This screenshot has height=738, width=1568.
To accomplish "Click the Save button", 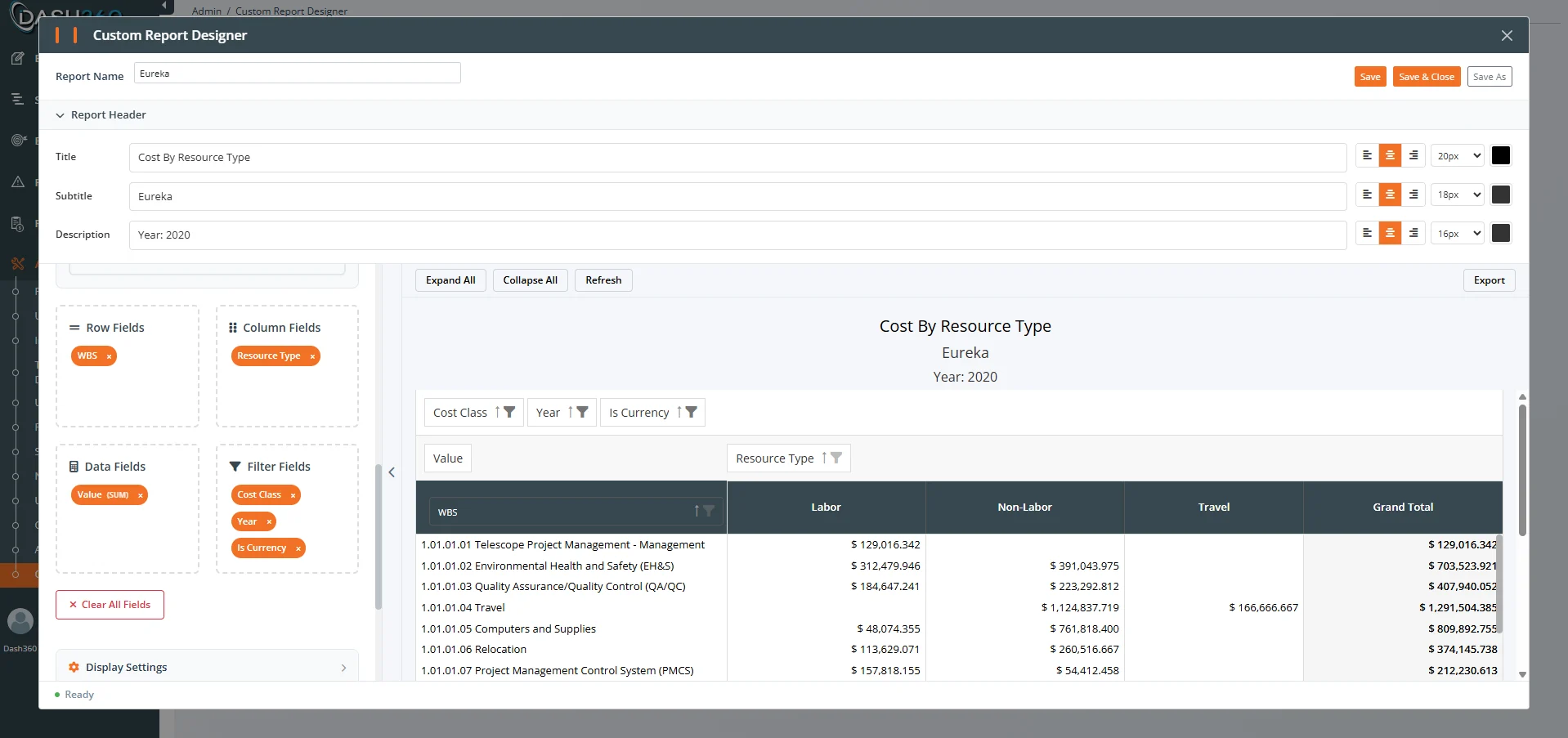I will point(1370,77).
